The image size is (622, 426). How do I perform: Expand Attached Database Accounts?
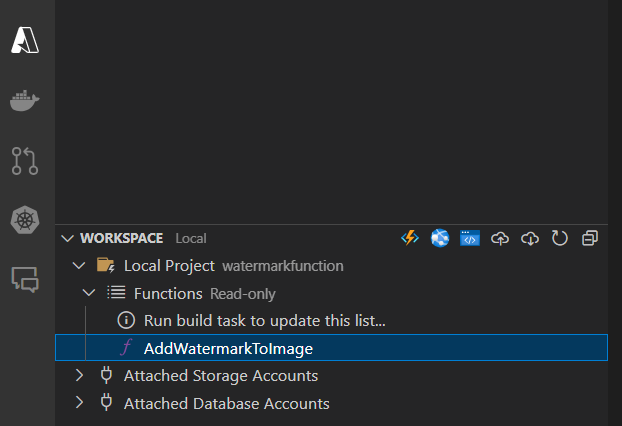[x=79, y=403]
